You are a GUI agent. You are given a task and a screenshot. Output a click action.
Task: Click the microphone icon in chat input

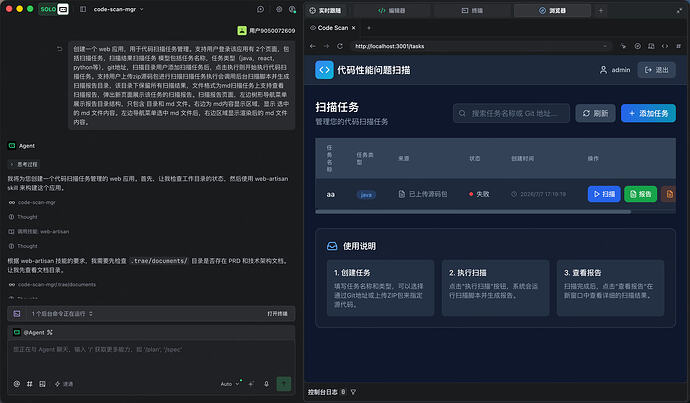(266, 384)
